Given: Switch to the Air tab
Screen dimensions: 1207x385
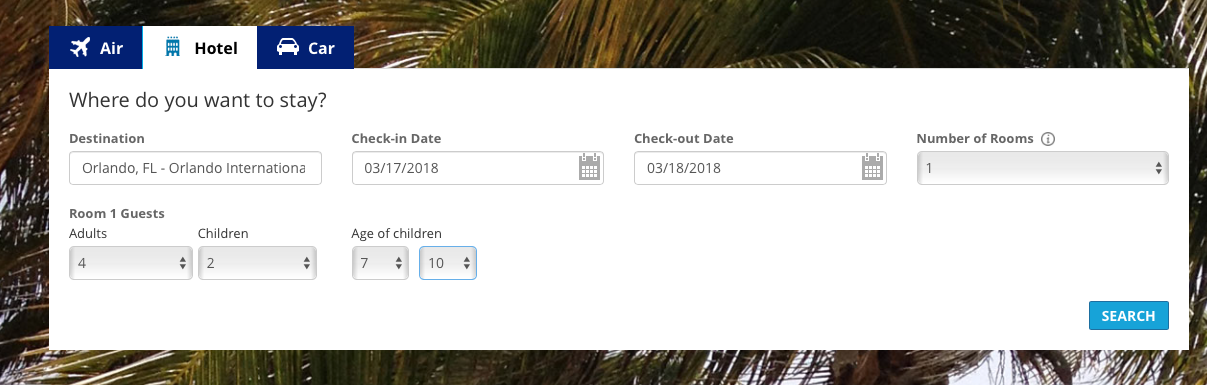Looking at the screenshot, I should (96, 47).
